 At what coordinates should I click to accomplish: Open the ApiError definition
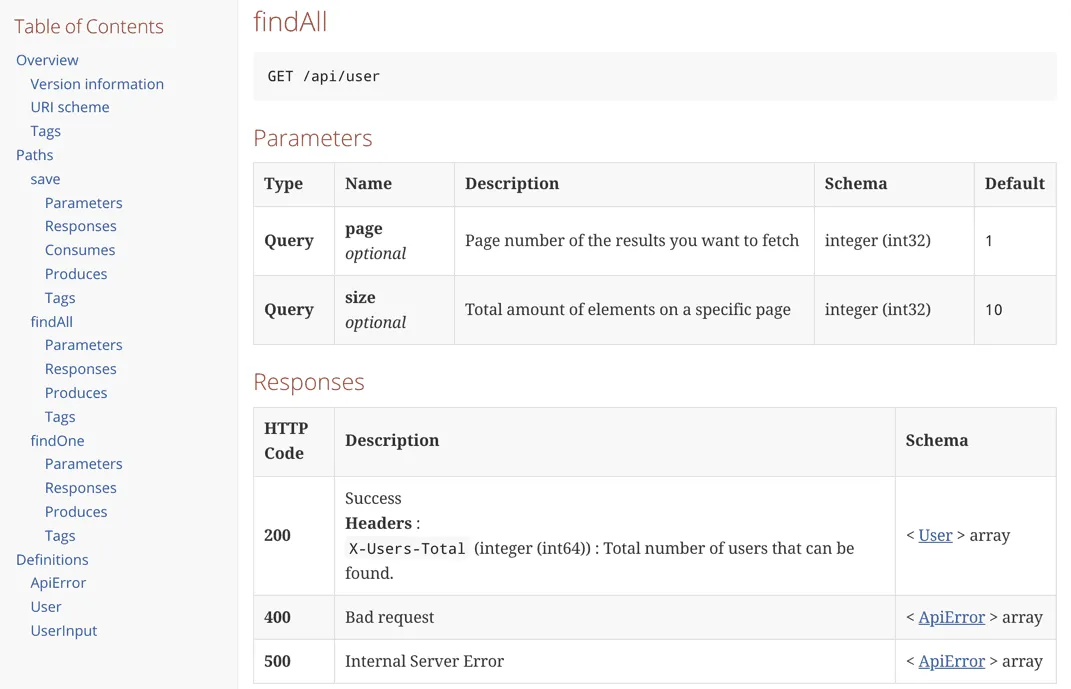pos(57,583)
